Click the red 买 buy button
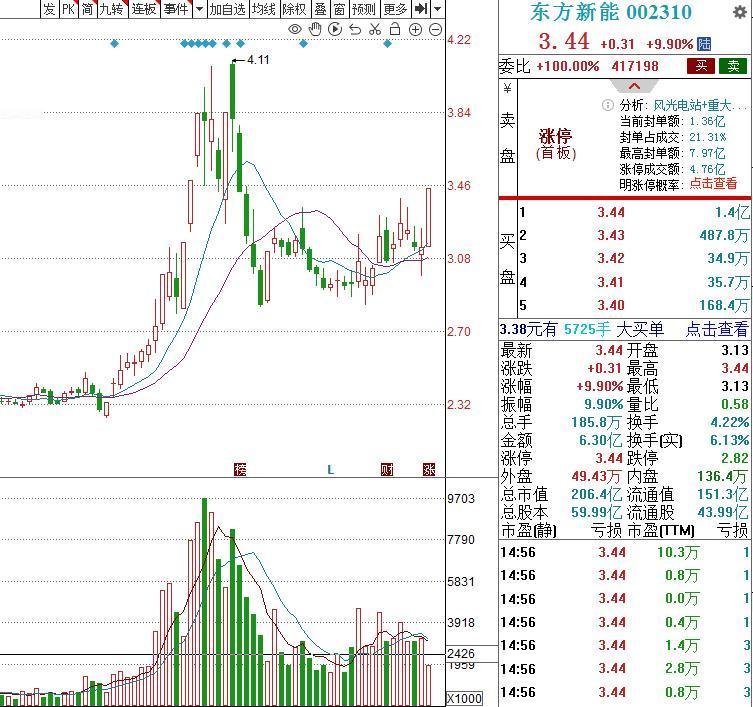The height and width of the screenshot is (707, 753). tap(701, 66)
